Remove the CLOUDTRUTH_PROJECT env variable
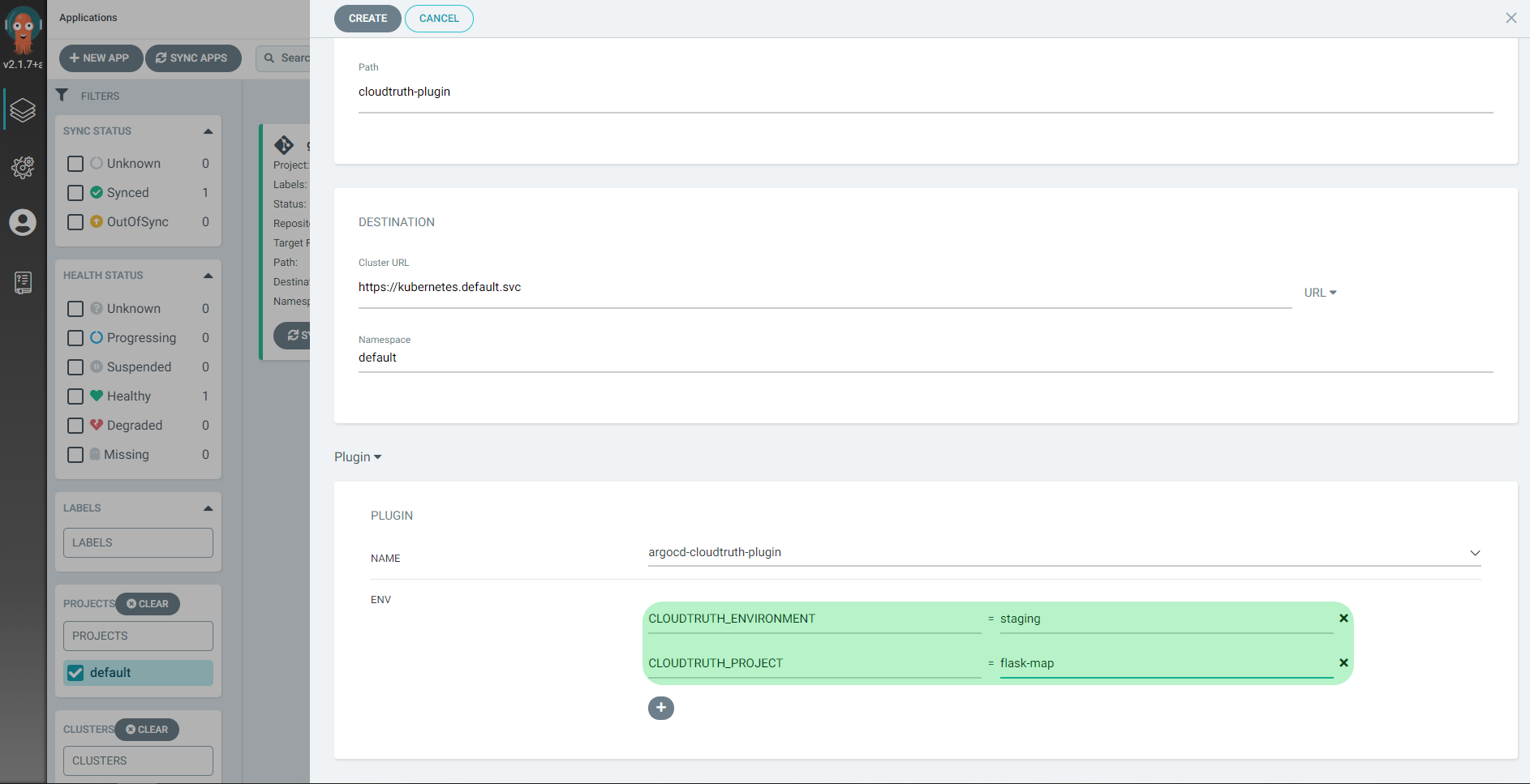This screenshot has height=784, width=1530. [x=1343, y=662]
